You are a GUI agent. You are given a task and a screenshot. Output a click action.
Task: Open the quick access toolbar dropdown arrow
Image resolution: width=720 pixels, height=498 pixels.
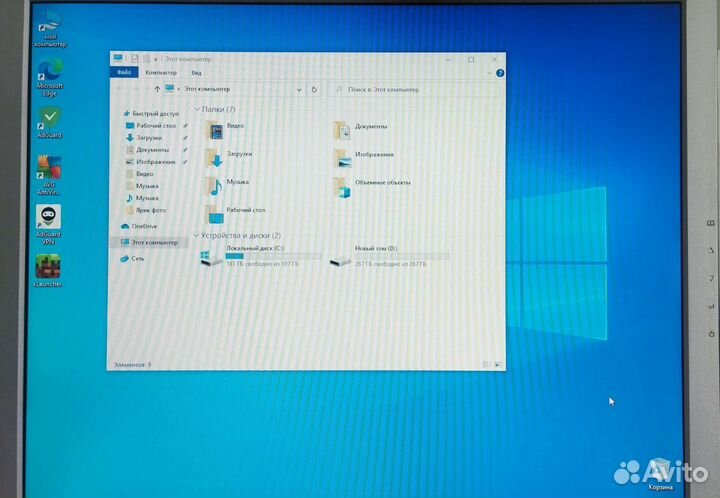[156, 59]
